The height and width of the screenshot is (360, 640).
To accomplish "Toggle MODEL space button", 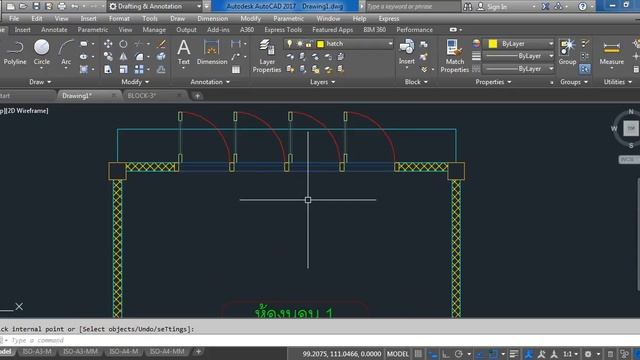I will tap(397, 354).
